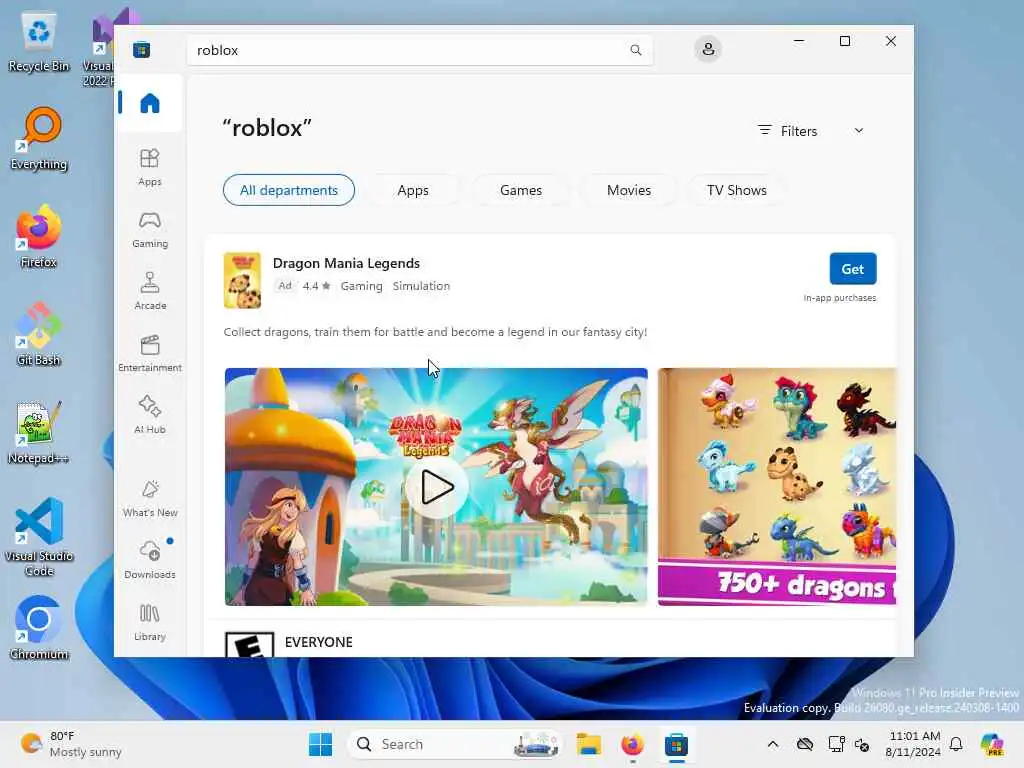Select the Notepad++ desktop shortcut

coord(39,433)
